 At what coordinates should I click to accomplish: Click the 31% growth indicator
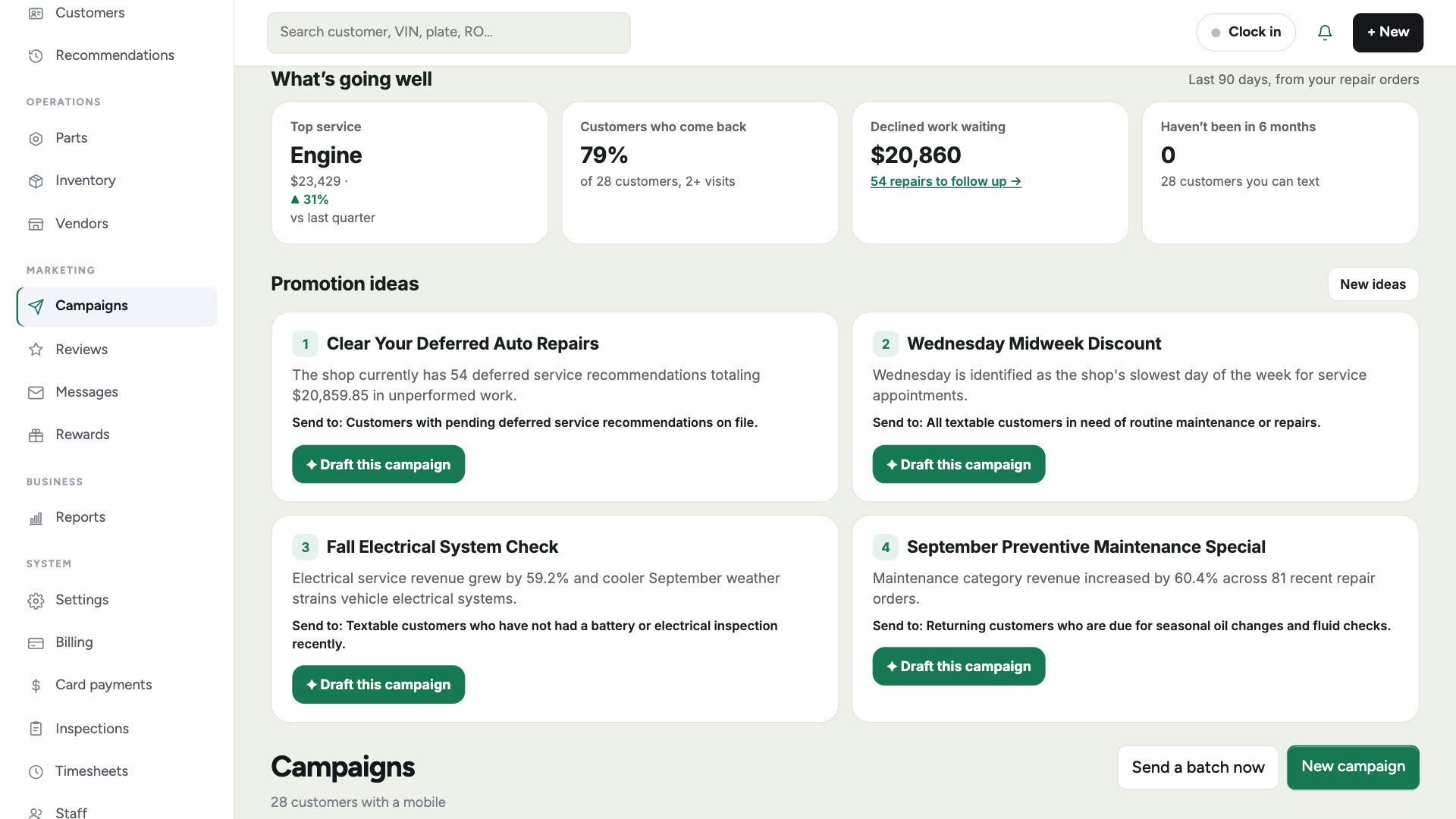point(309,199)
